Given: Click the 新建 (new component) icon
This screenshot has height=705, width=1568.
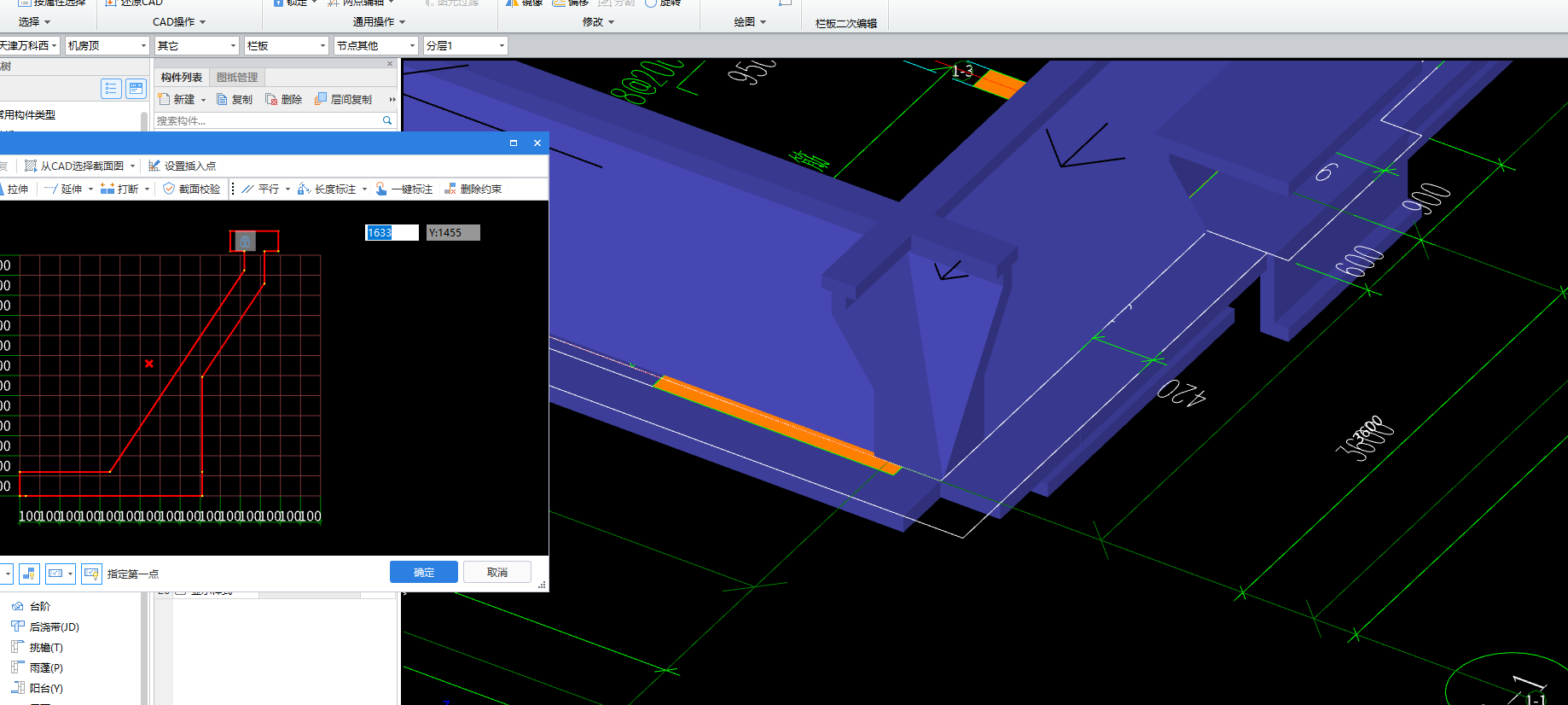Looking at the screenshot, I should coord(165,99).
